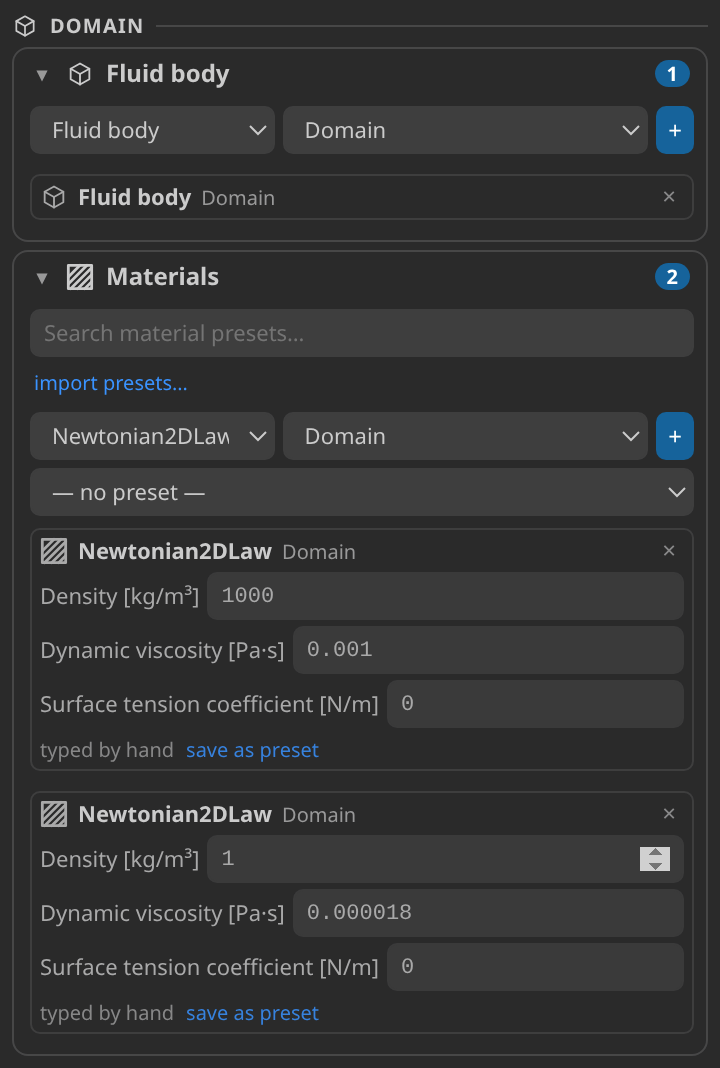The image size is (720, 1068).
Task: Click the Fluid body count badge 1
Action: point(672,74)
